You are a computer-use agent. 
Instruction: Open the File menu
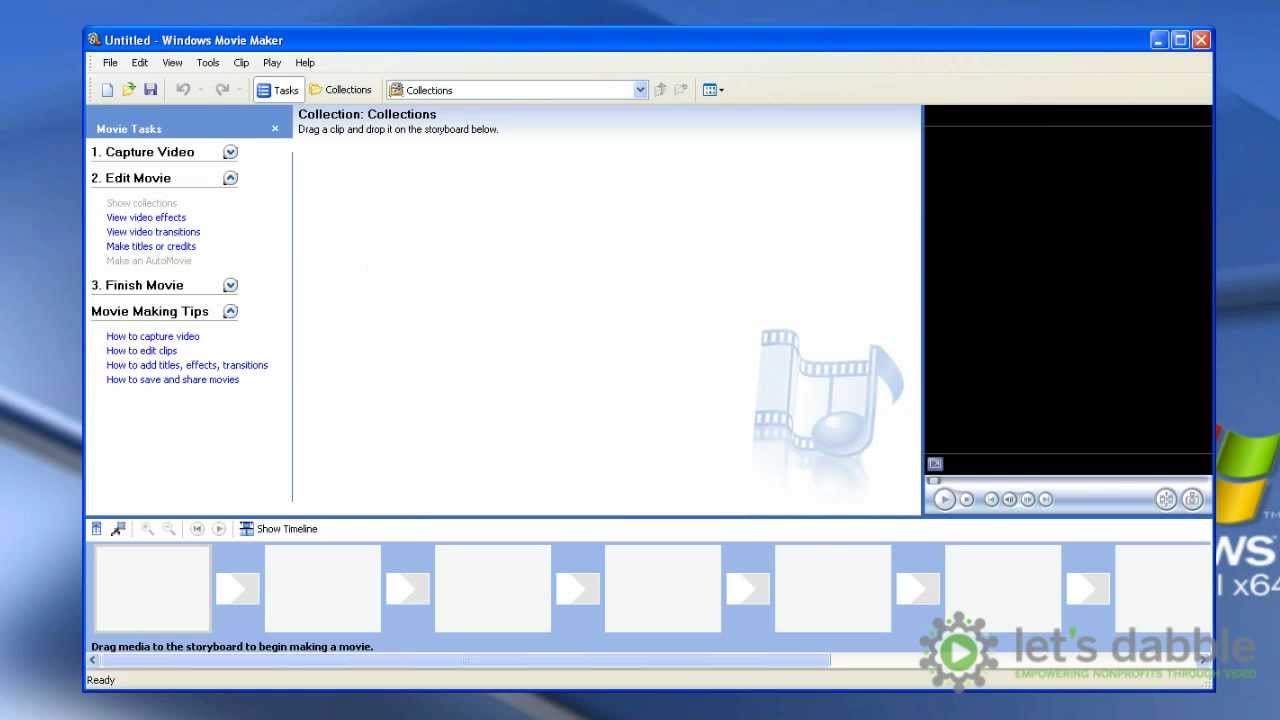(110, 63)
